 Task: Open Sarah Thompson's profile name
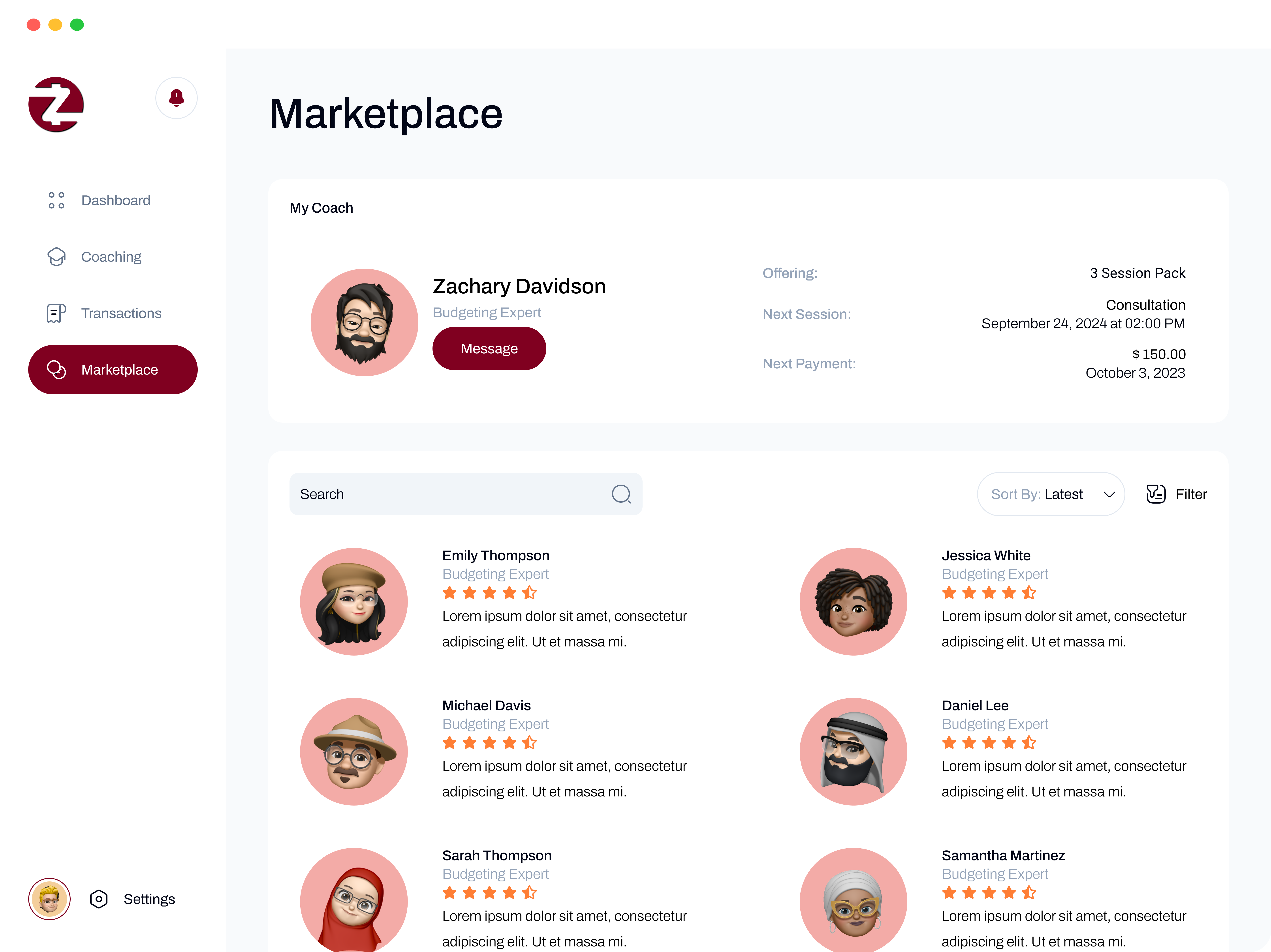496,855
